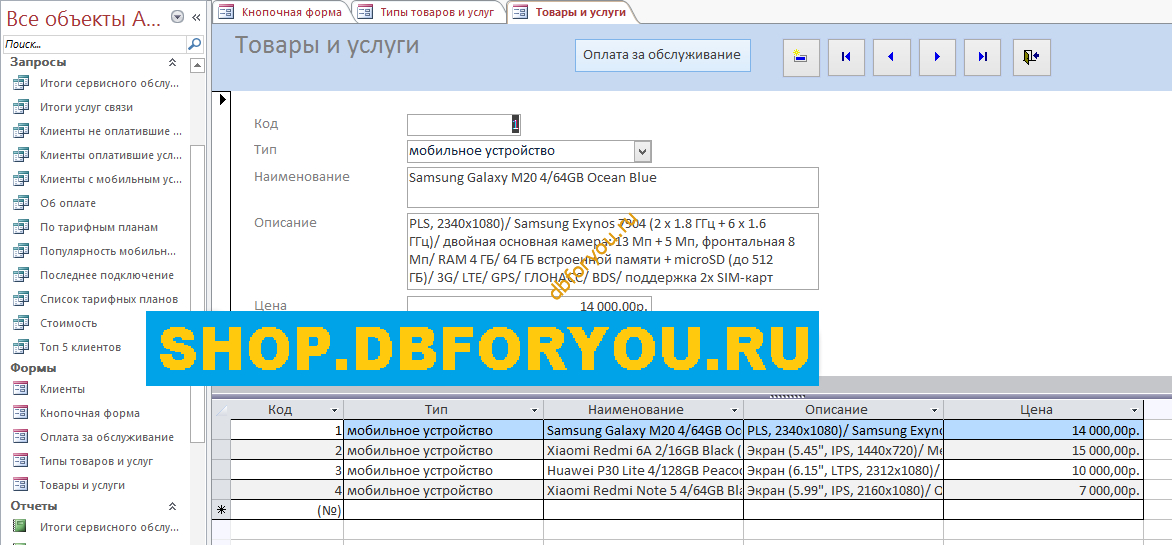Click navigation pane scrollbar up arrow
This screenshot has height=545, width=1172.
point(197,66)
